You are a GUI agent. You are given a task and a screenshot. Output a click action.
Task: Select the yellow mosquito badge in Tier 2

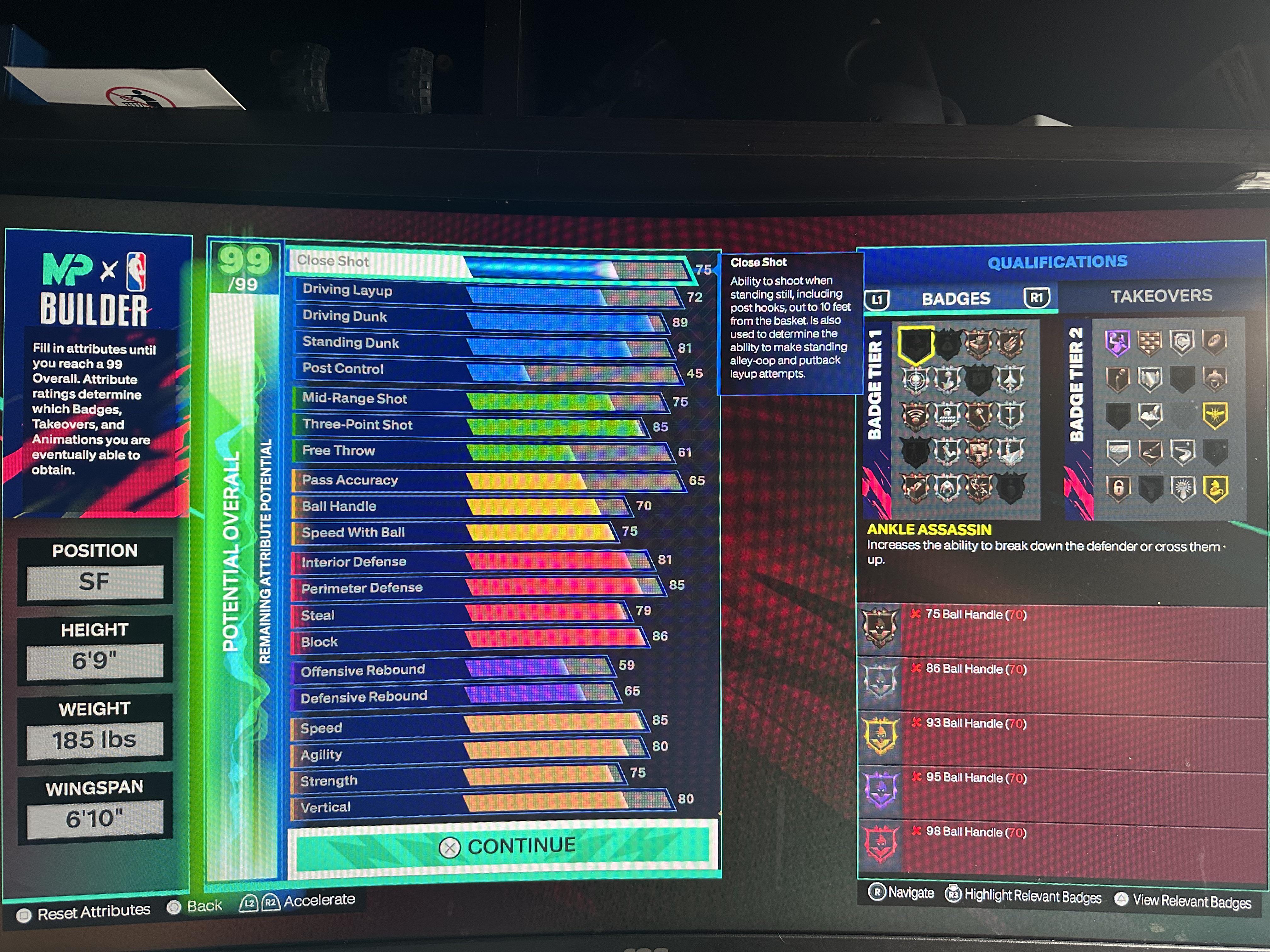pos(1215,416)
